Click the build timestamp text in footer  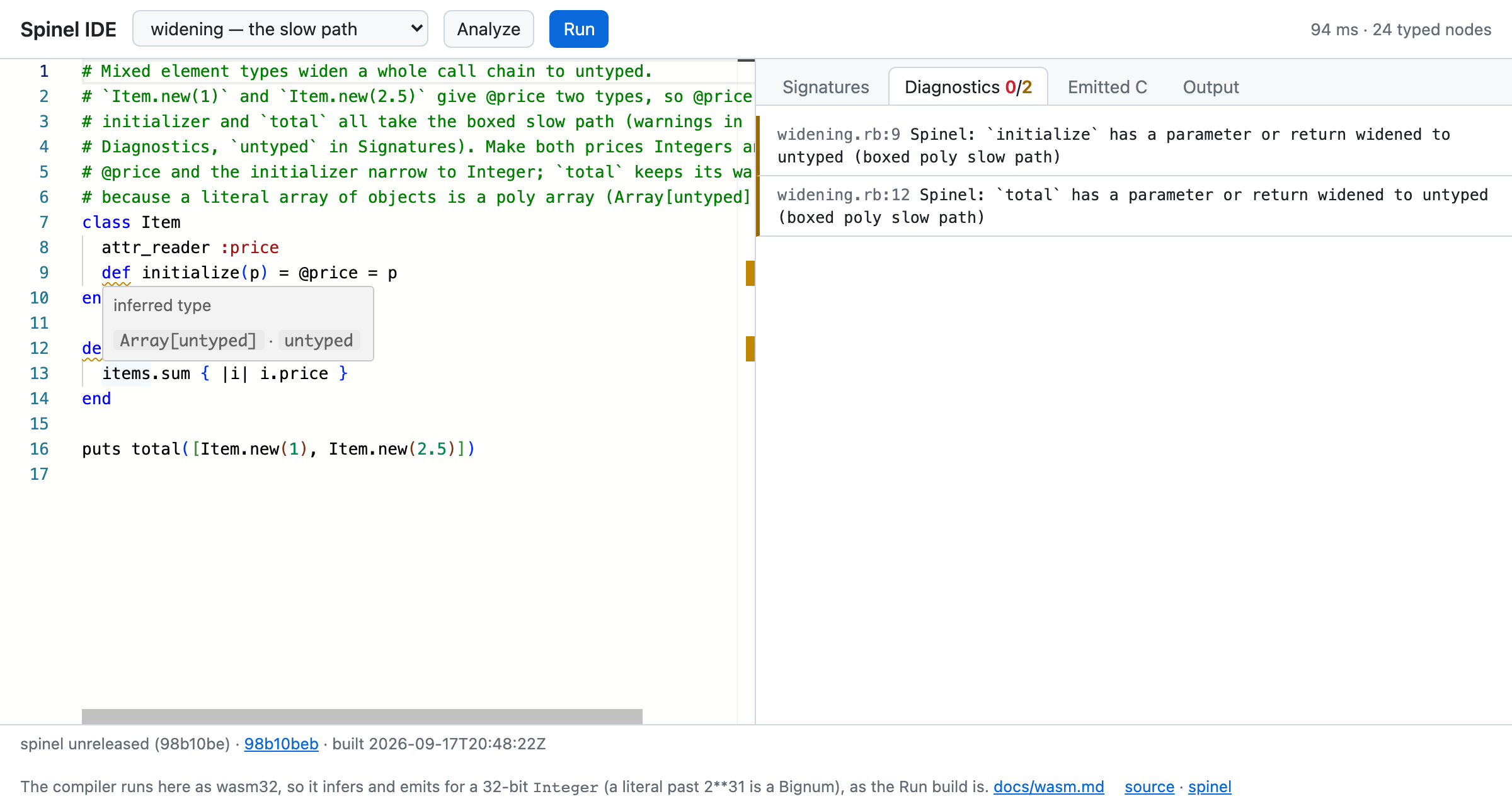pyautogui.click(x=439, y=744)
